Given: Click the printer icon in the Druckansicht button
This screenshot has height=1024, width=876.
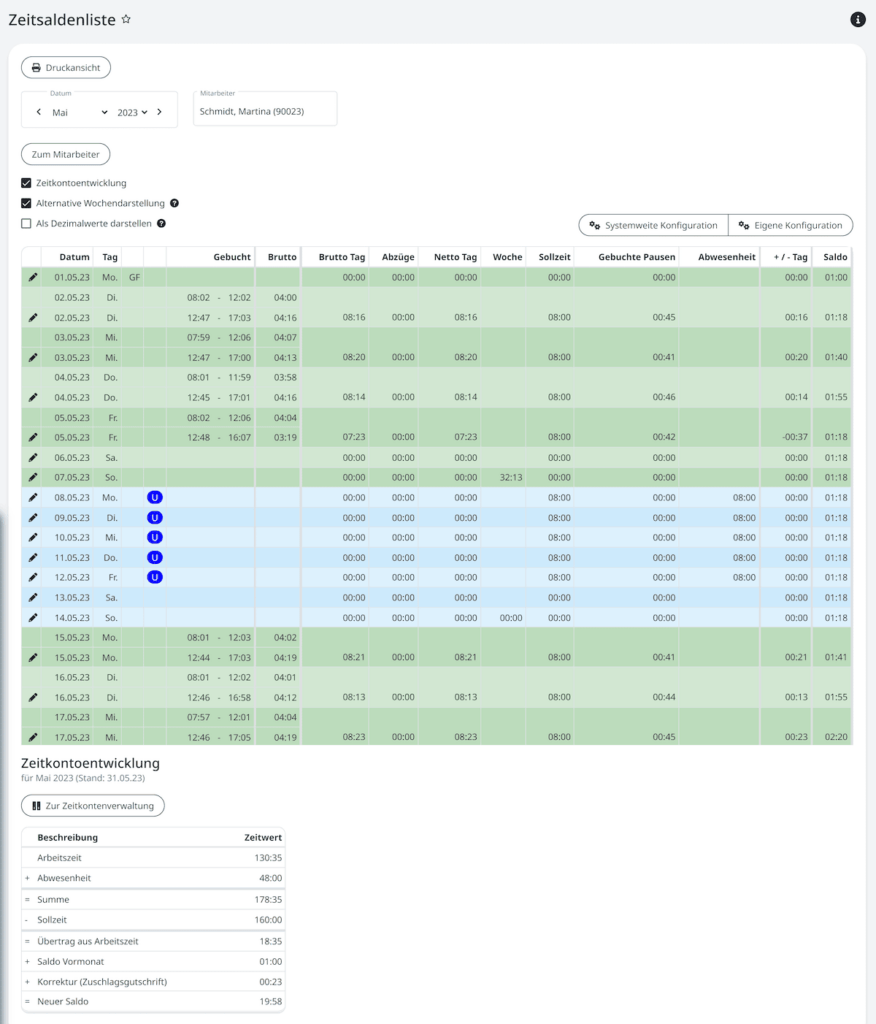Looking at the screenshot, I should click(38, 67).
